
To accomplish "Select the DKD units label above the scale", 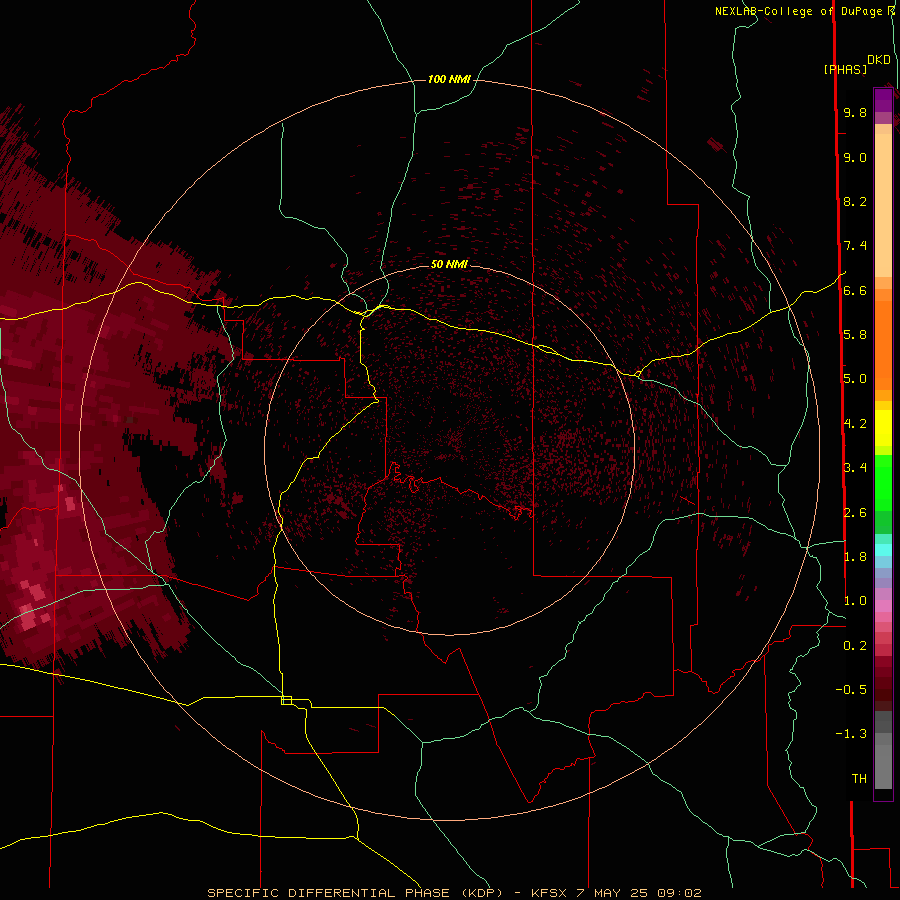I will coord(878,60).
